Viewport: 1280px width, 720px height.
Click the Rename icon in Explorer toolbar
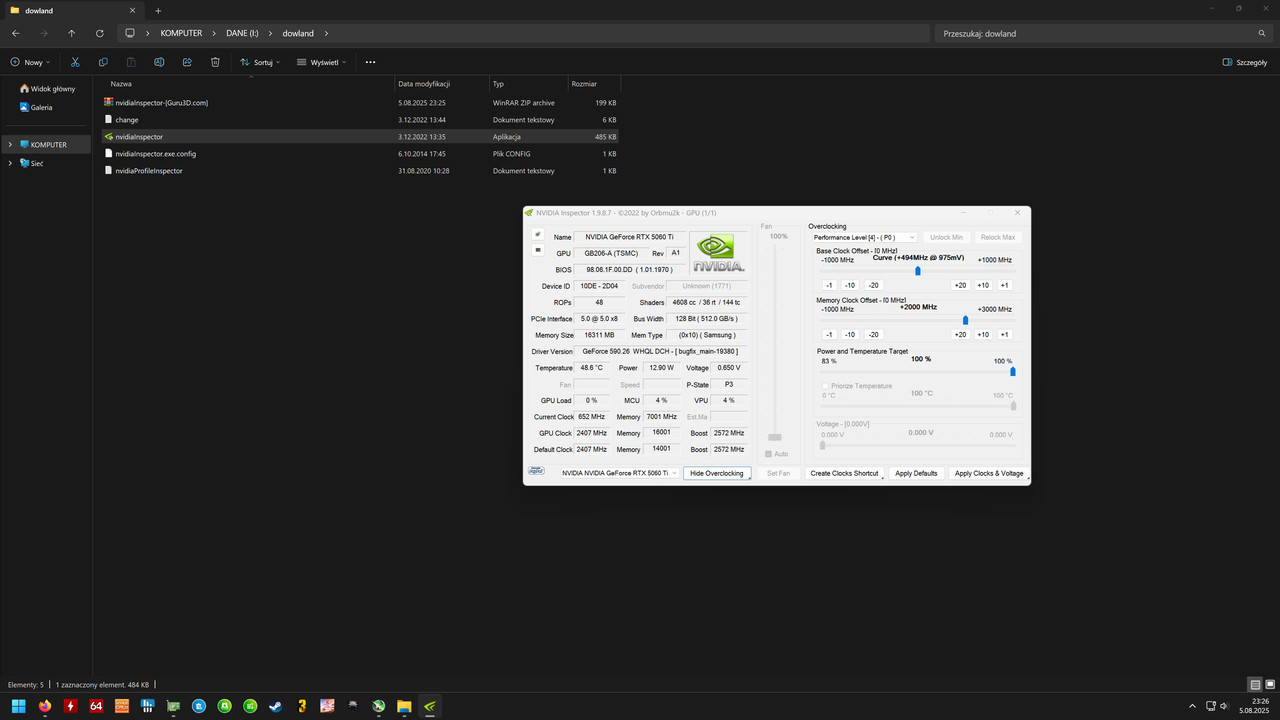point(159,62)
